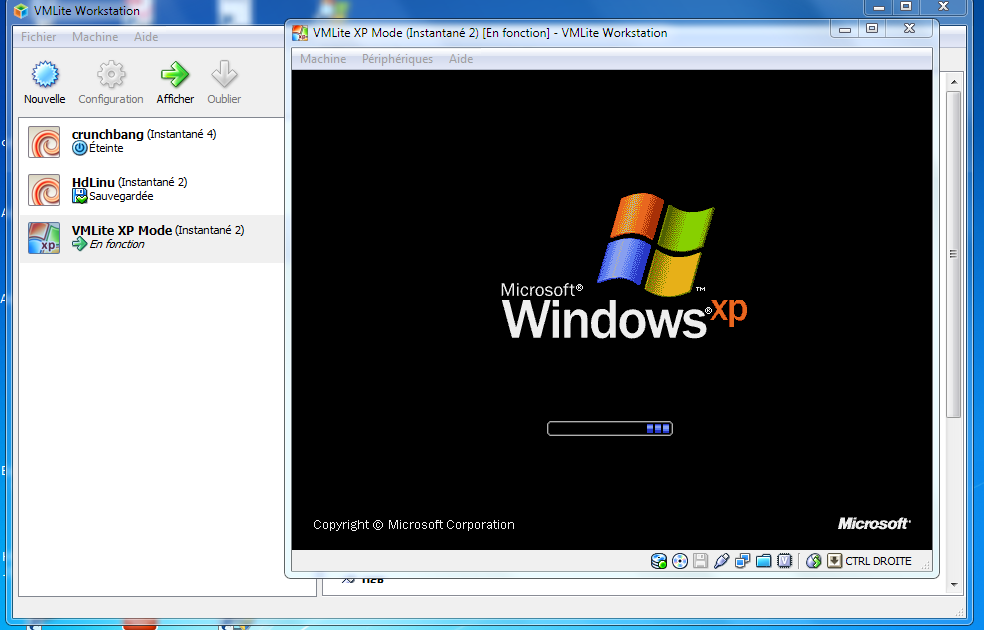Click the Nouvelle toolbar button
984x630 pixels.
44,82
